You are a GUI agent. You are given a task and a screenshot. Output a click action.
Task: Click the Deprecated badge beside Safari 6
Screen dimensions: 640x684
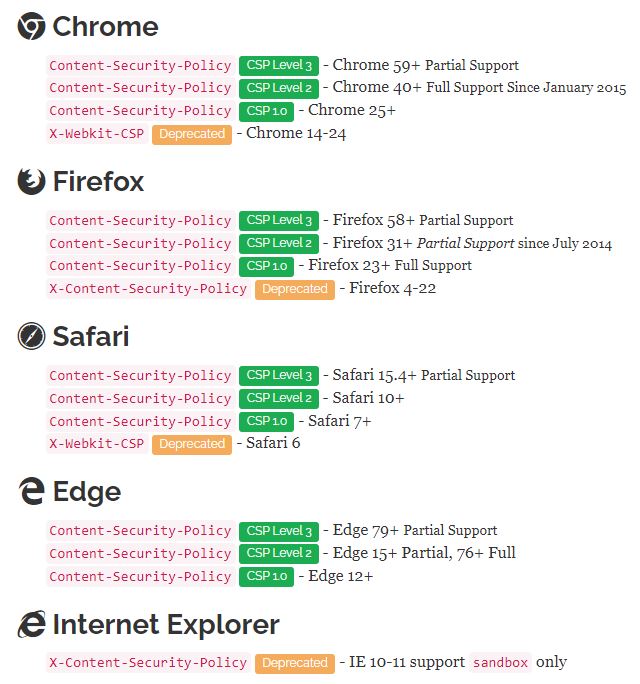pos(192,444)
